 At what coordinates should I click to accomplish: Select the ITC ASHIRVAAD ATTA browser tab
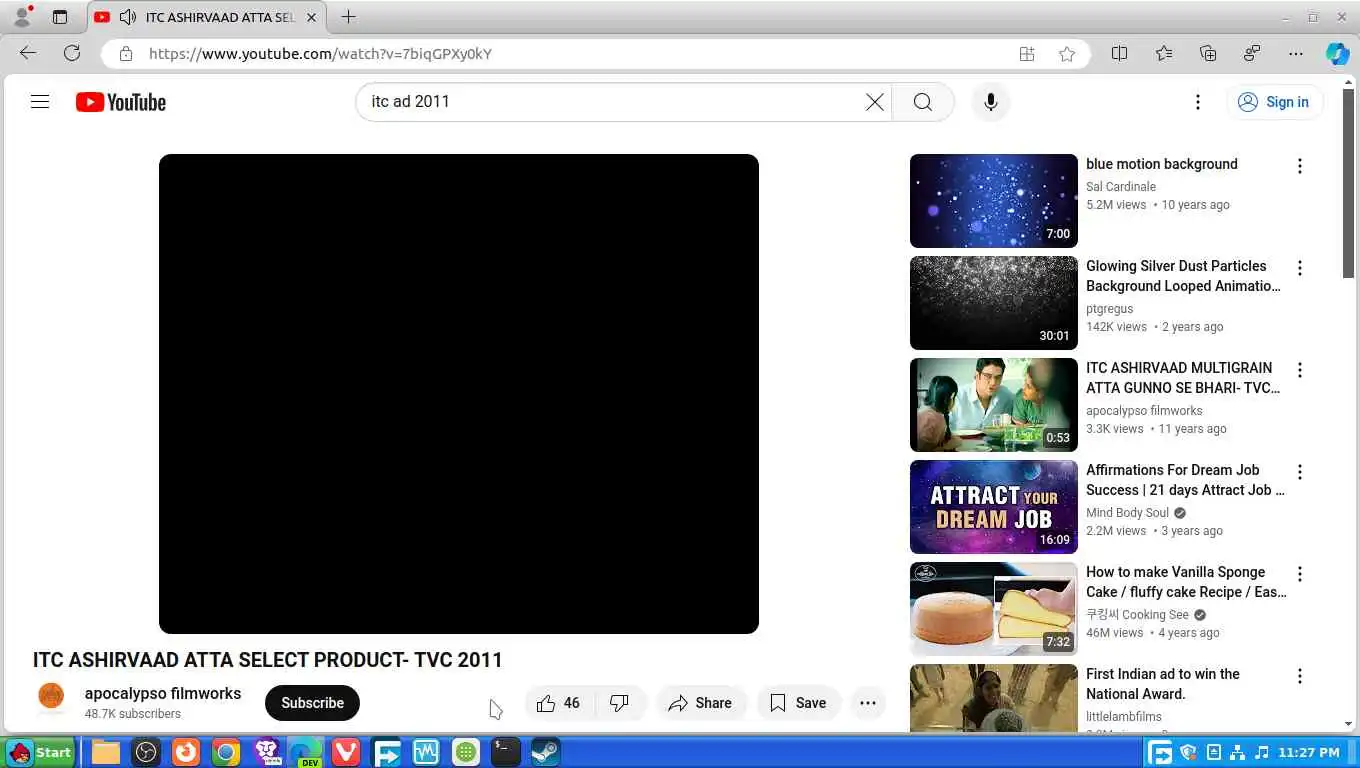tap(206, 17)
